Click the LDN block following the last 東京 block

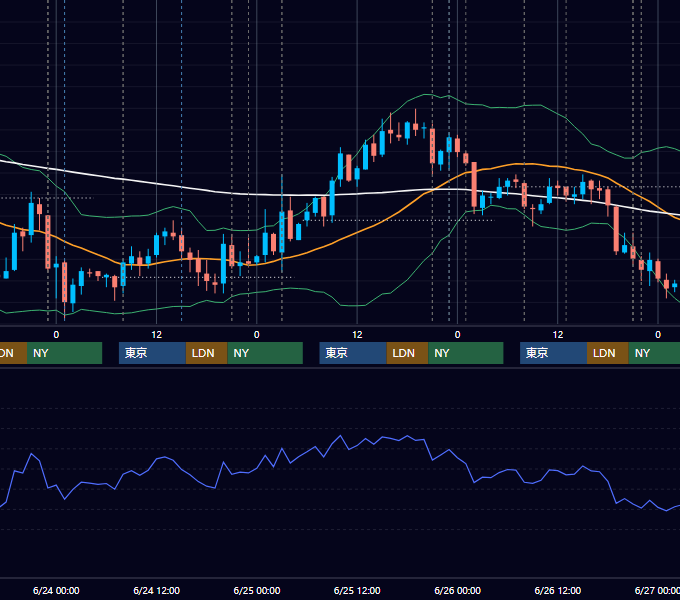point(608,353)
